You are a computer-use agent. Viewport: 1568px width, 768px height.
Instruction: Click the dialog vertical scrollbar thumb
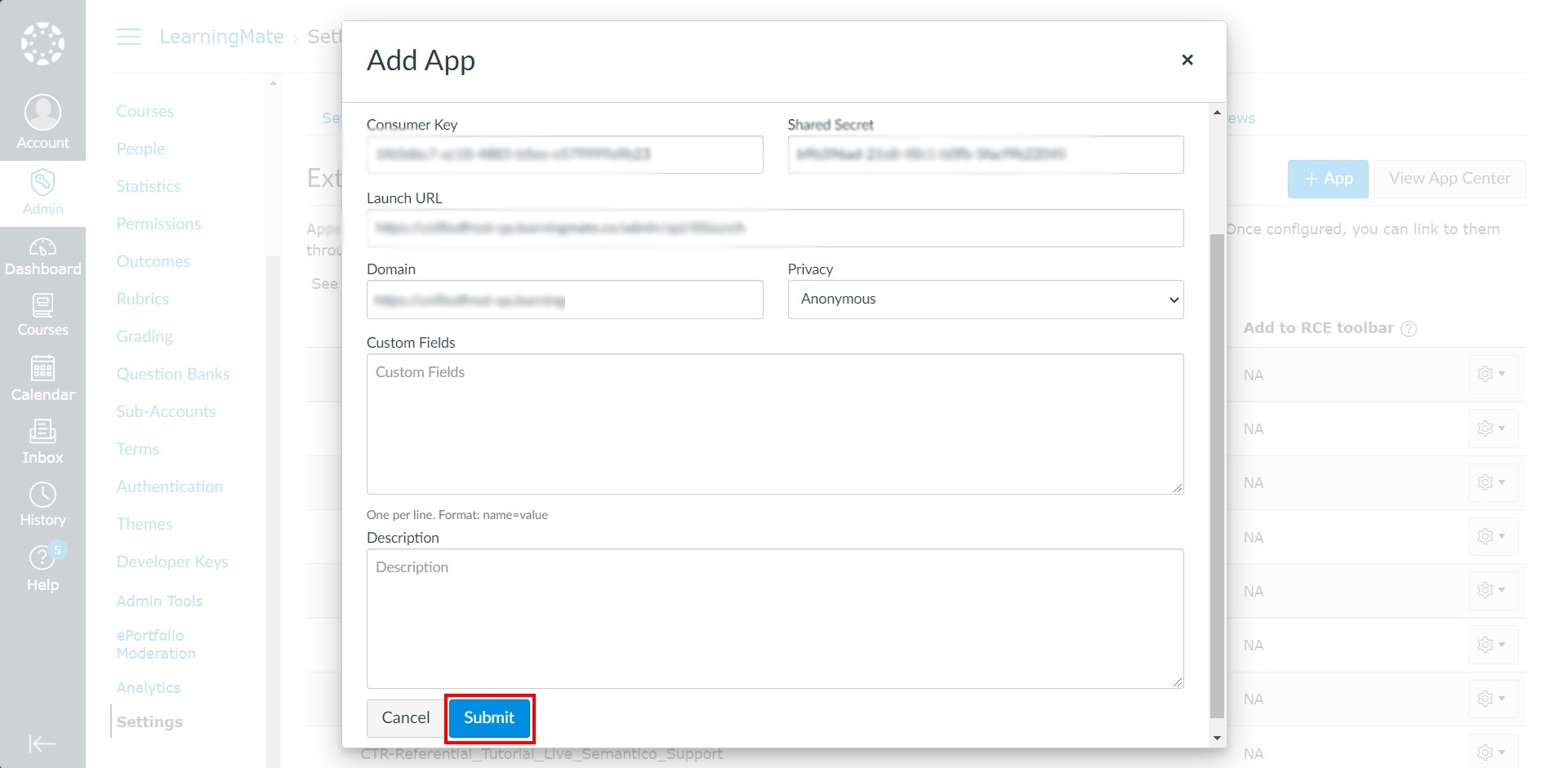pos(1217,477)
